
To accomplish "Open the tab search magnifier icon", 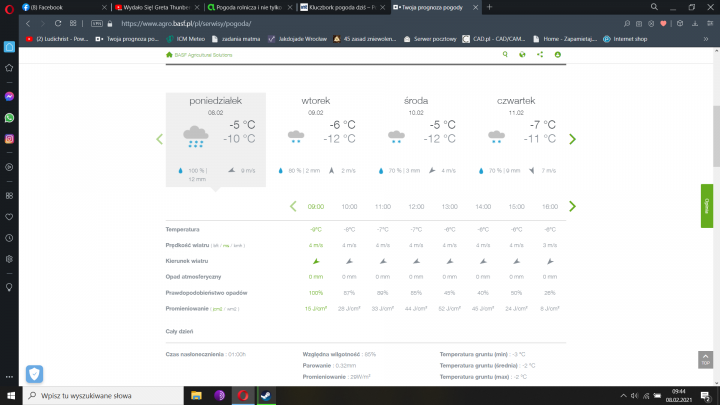I will pos(654,7).
